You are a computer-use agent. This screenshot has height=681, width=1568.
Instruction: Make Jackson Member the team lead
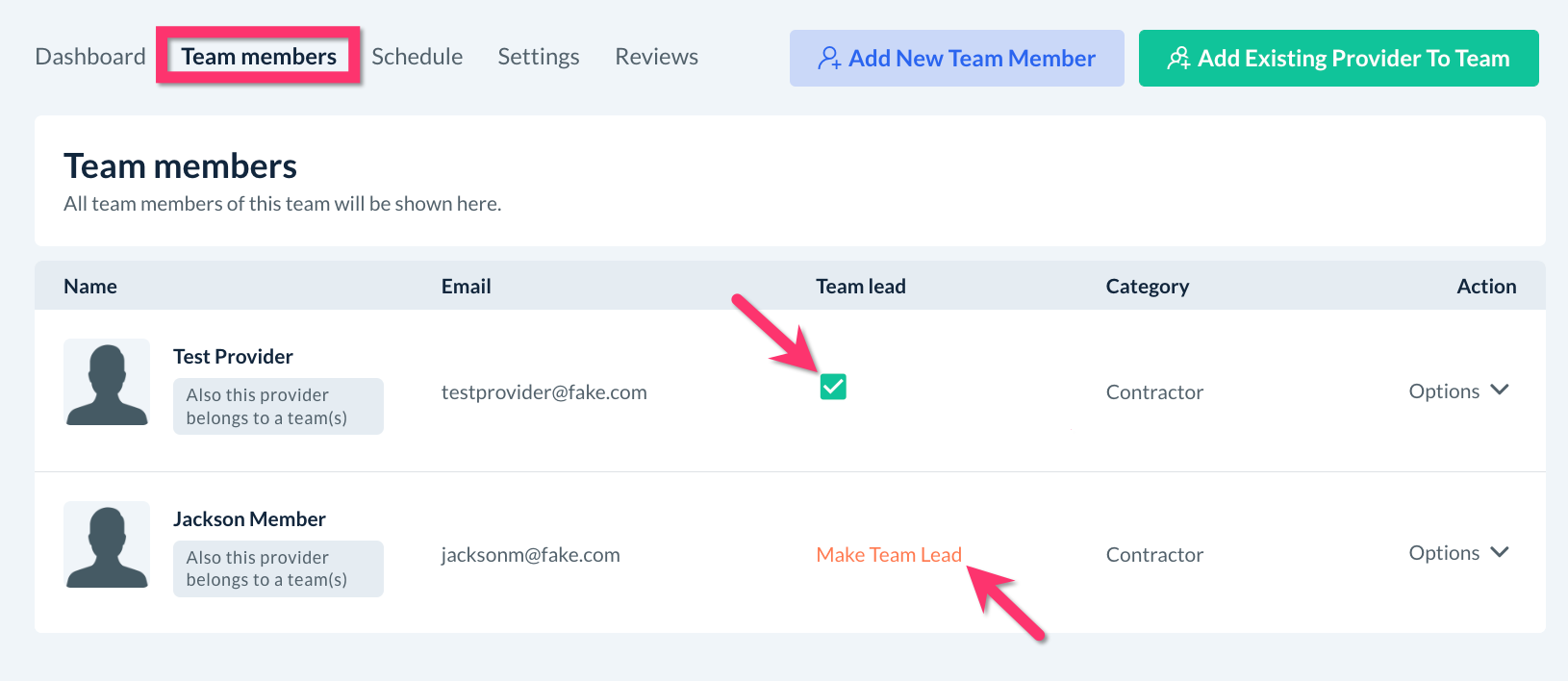(x=889, y=555)
